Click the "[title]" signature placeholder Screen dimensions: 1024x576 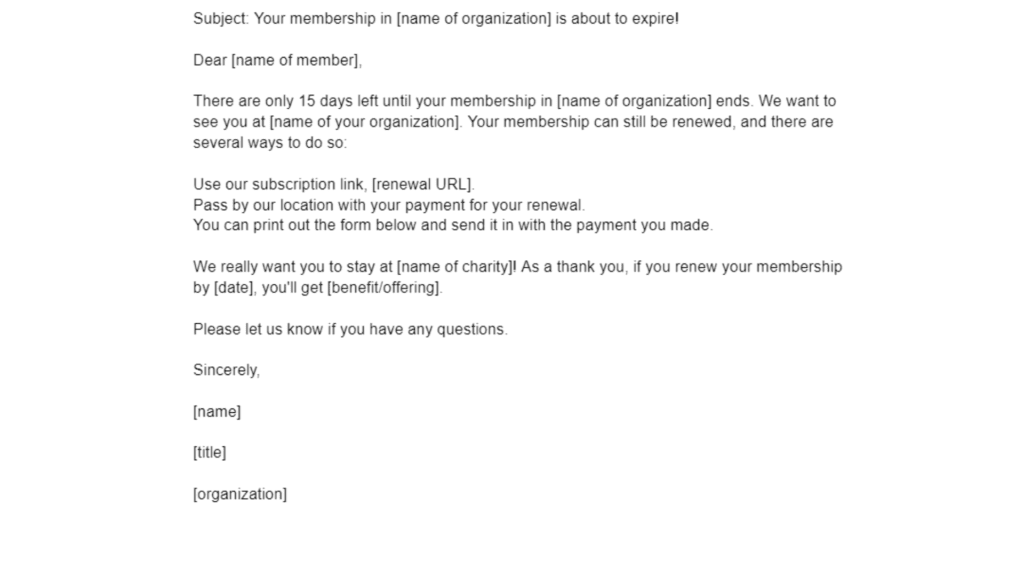pyautogui.click(x=210, y=453)
